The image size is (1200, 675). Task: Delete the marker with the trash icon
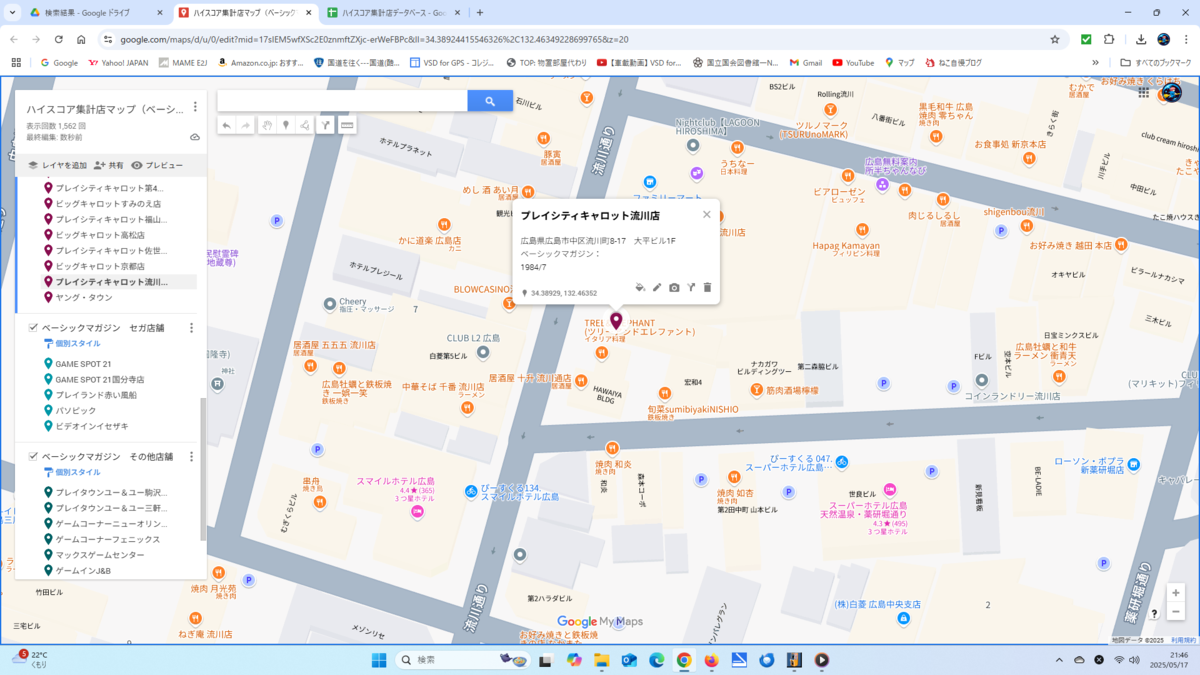[707, 288]
